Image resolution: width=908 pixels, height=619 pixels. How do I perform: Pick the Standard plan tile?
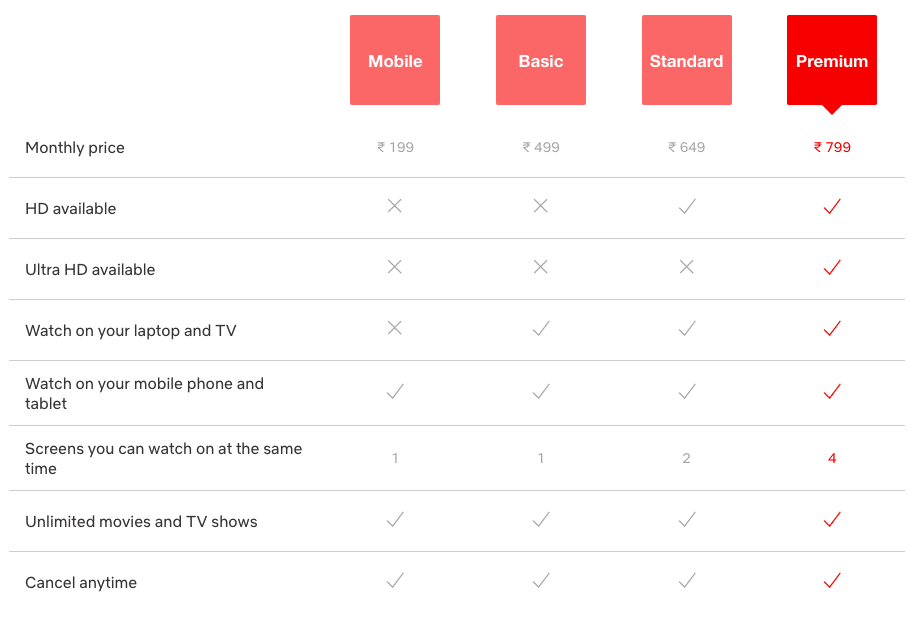687,60
